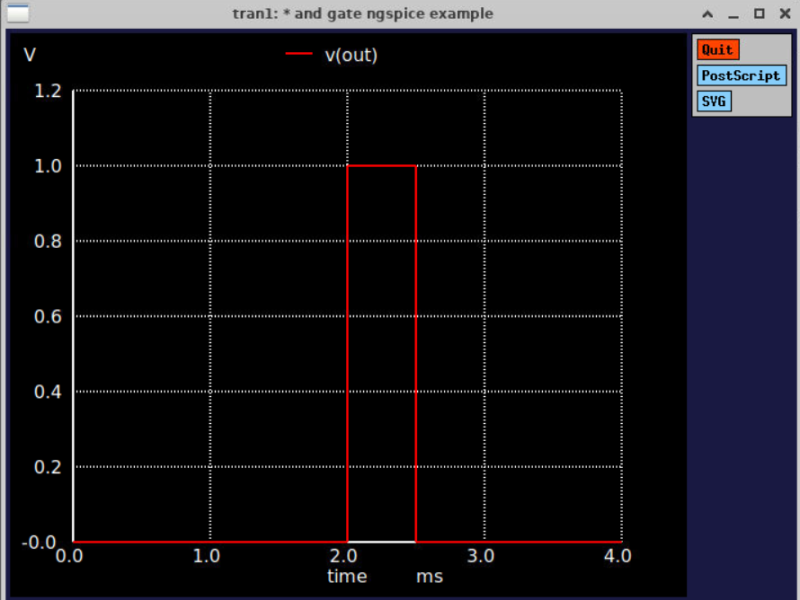The width and height of the screenshot is (800, 600).
Task: Minimize the tran1 plot window
Action: pos(733,14)
